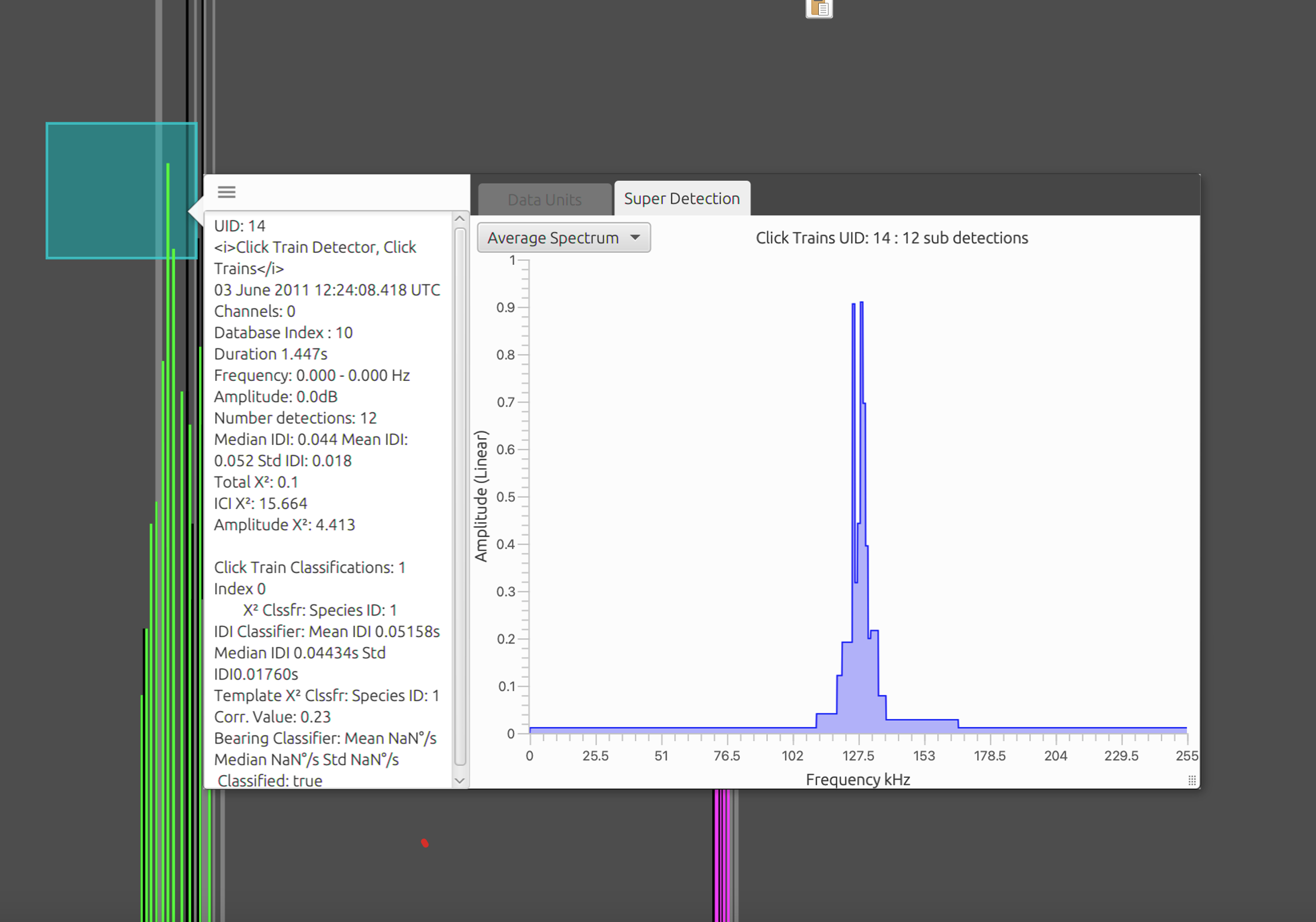Click 'Template X² Clssfr: Species ID: 1' line
1316x922 pixels.
(327, 696)
